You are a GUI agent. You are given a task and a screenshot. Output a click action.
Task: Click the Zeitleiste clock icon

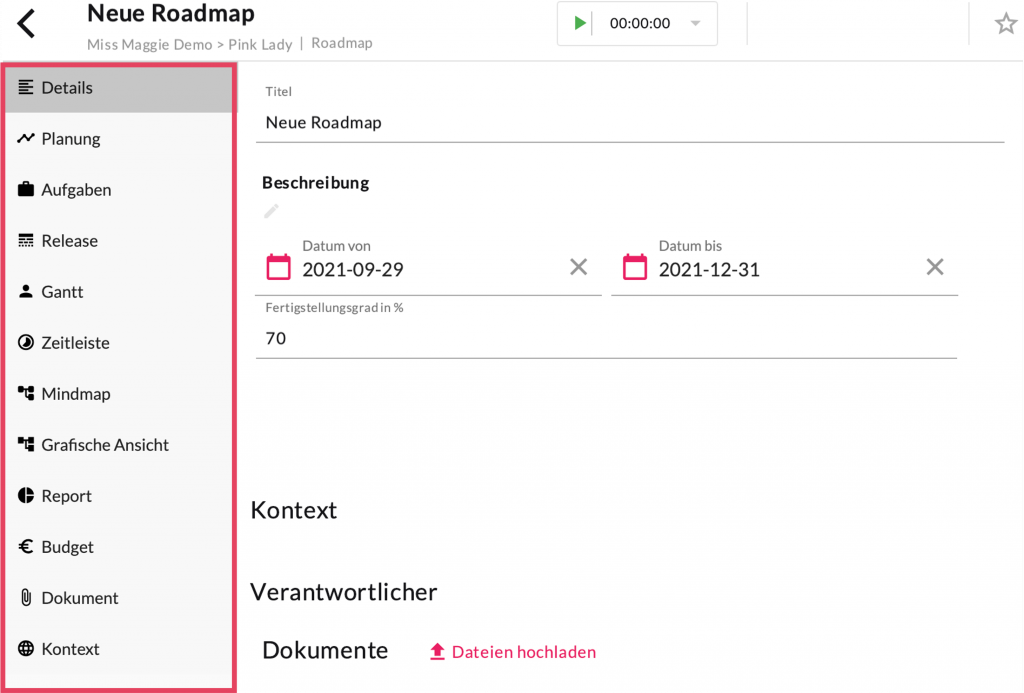pos(26,343)
